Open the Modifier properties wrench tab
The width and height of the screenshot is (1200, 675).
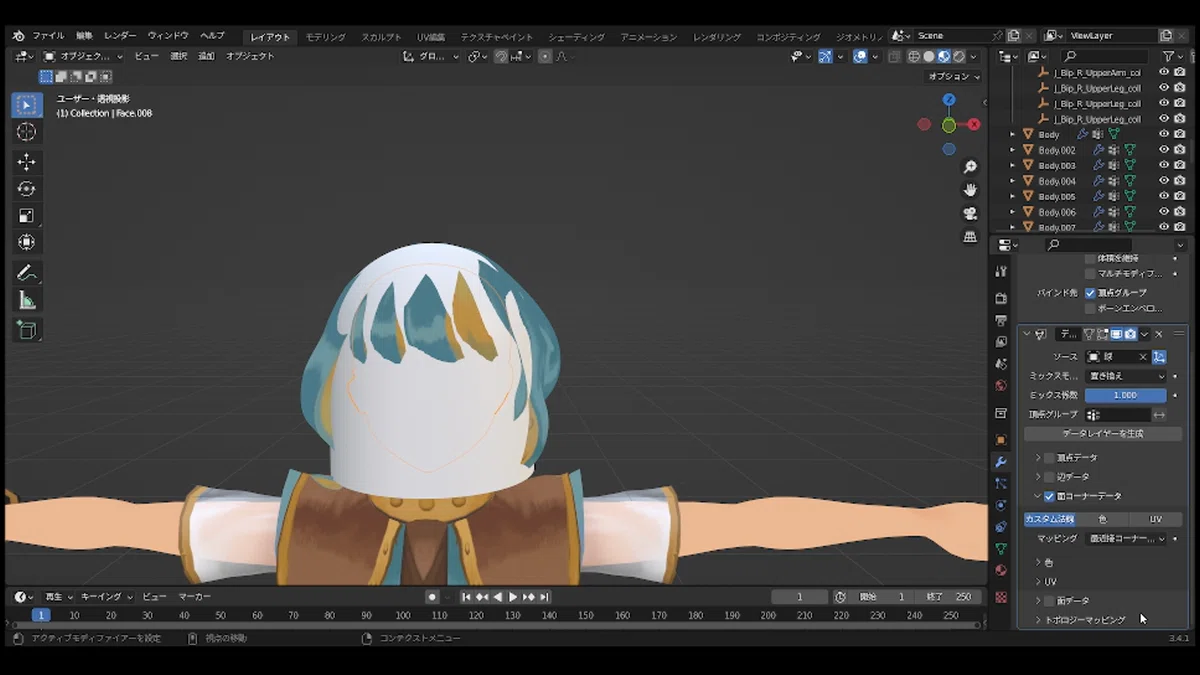[1001, 462]
